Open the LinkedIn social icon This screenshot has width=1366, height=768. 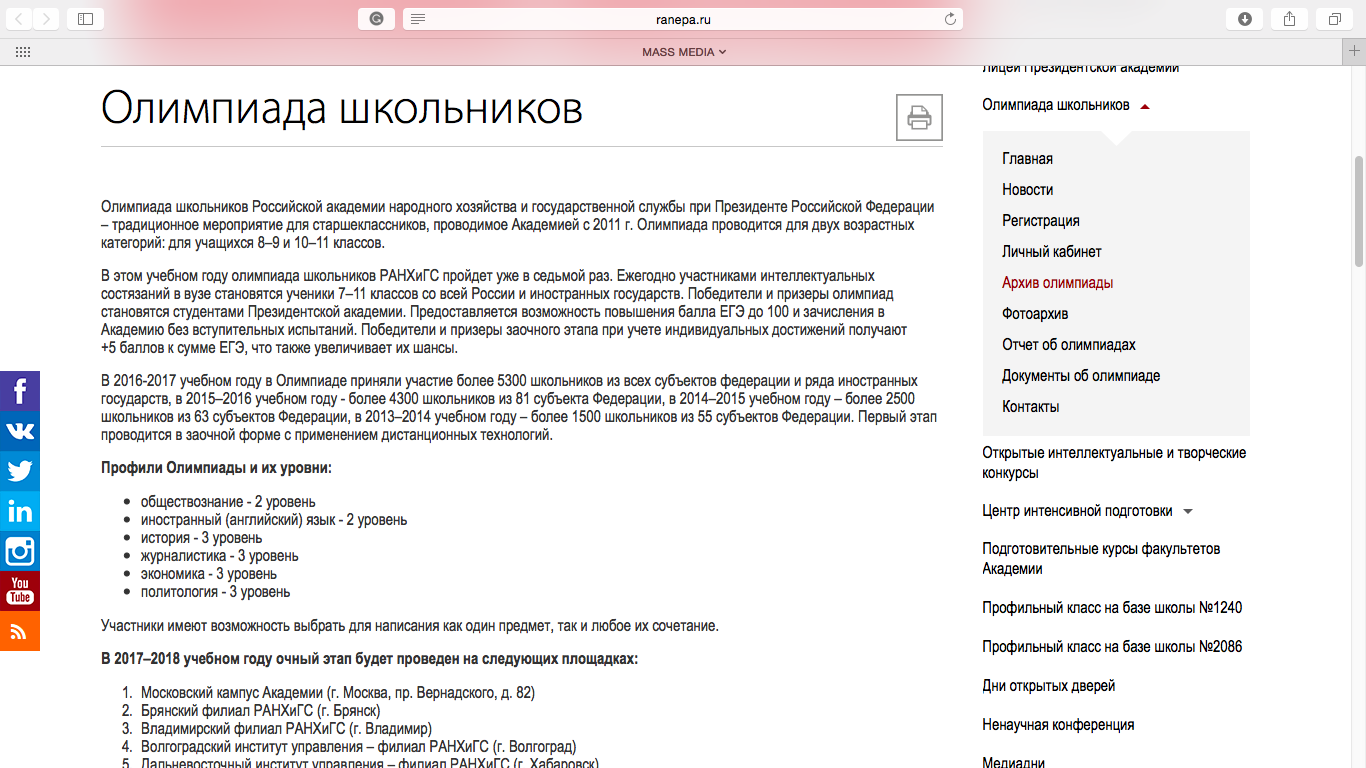(x=20, y=511)
